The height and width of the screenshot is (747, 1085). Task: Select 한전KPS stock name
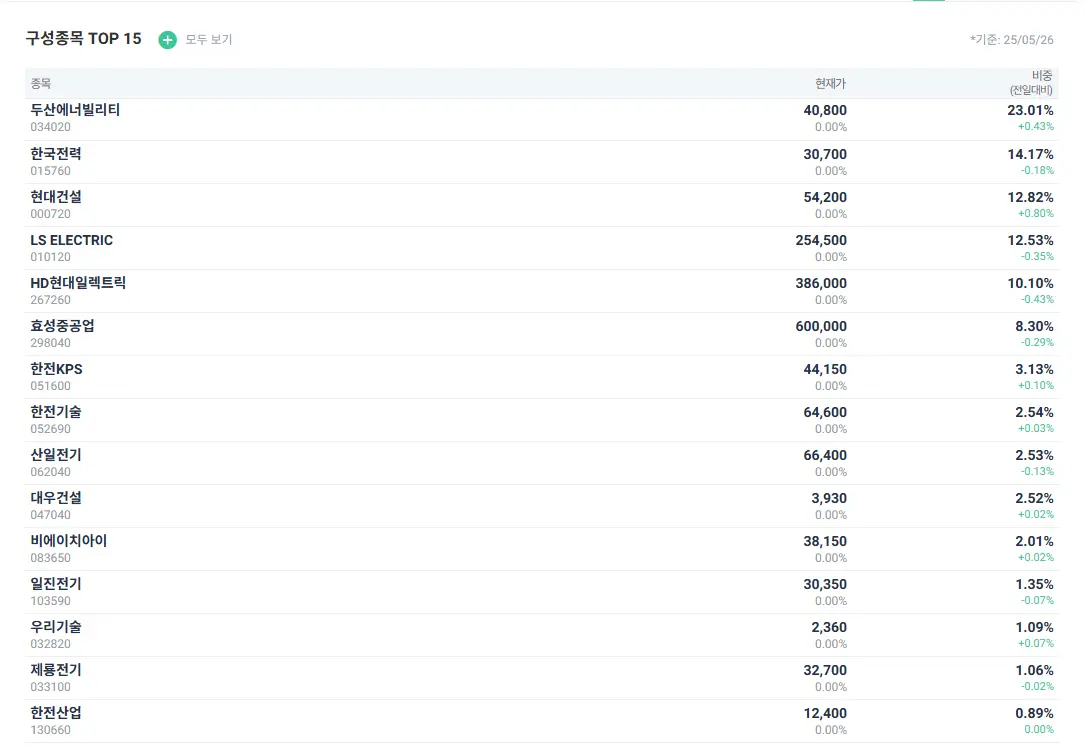point(56,369)
